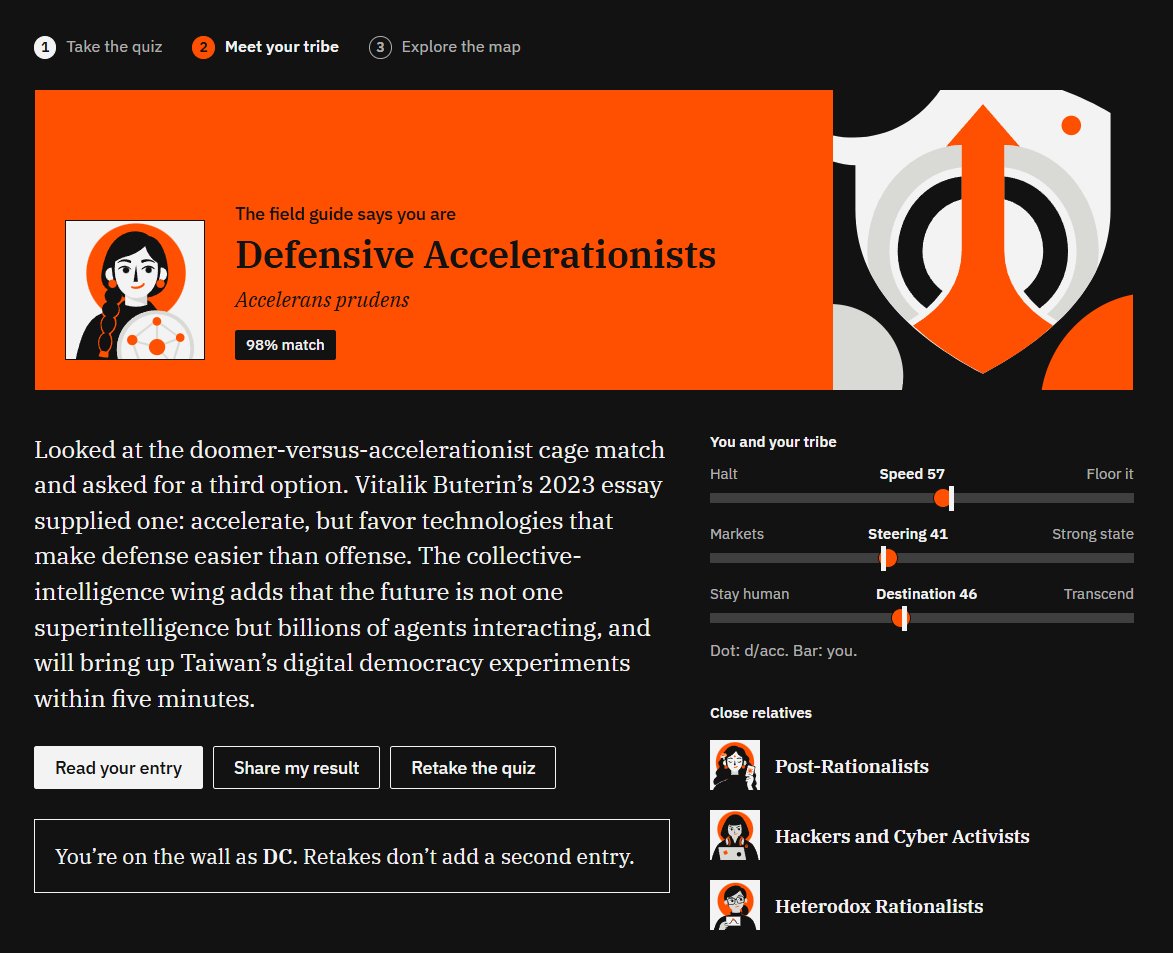Open the Heterodox Rationalists link
The width and height of the screenshot is (1173, 953).
point(879,907)
